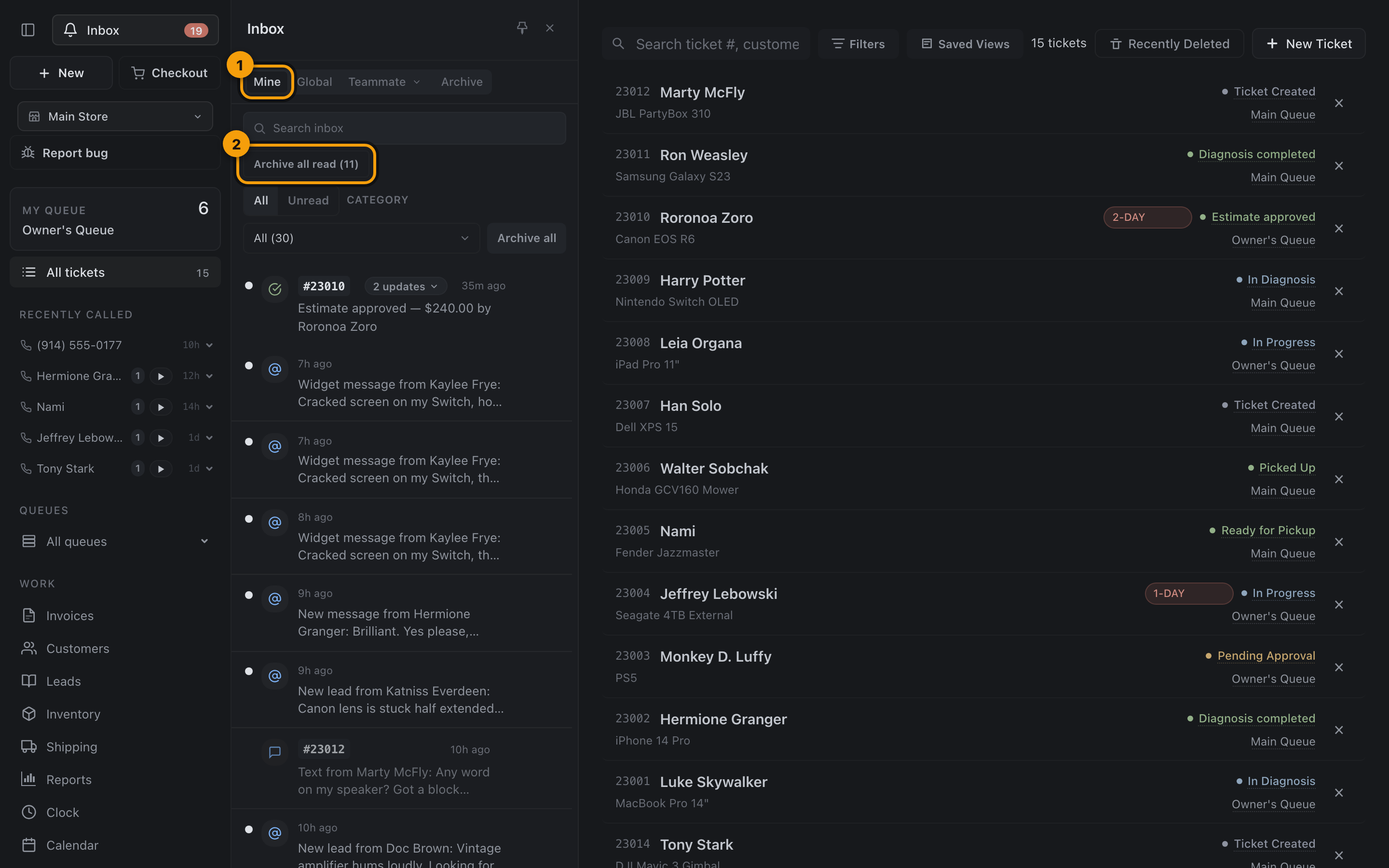
Task: Focus ticket search field
Action: coord(707,43)
